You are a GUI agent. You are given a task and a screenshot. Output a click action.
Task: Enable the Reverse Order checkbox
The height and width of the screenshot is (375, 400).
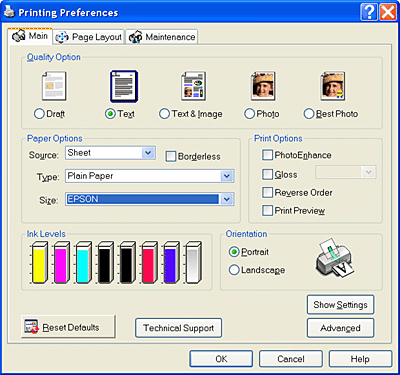coord(267,192)
